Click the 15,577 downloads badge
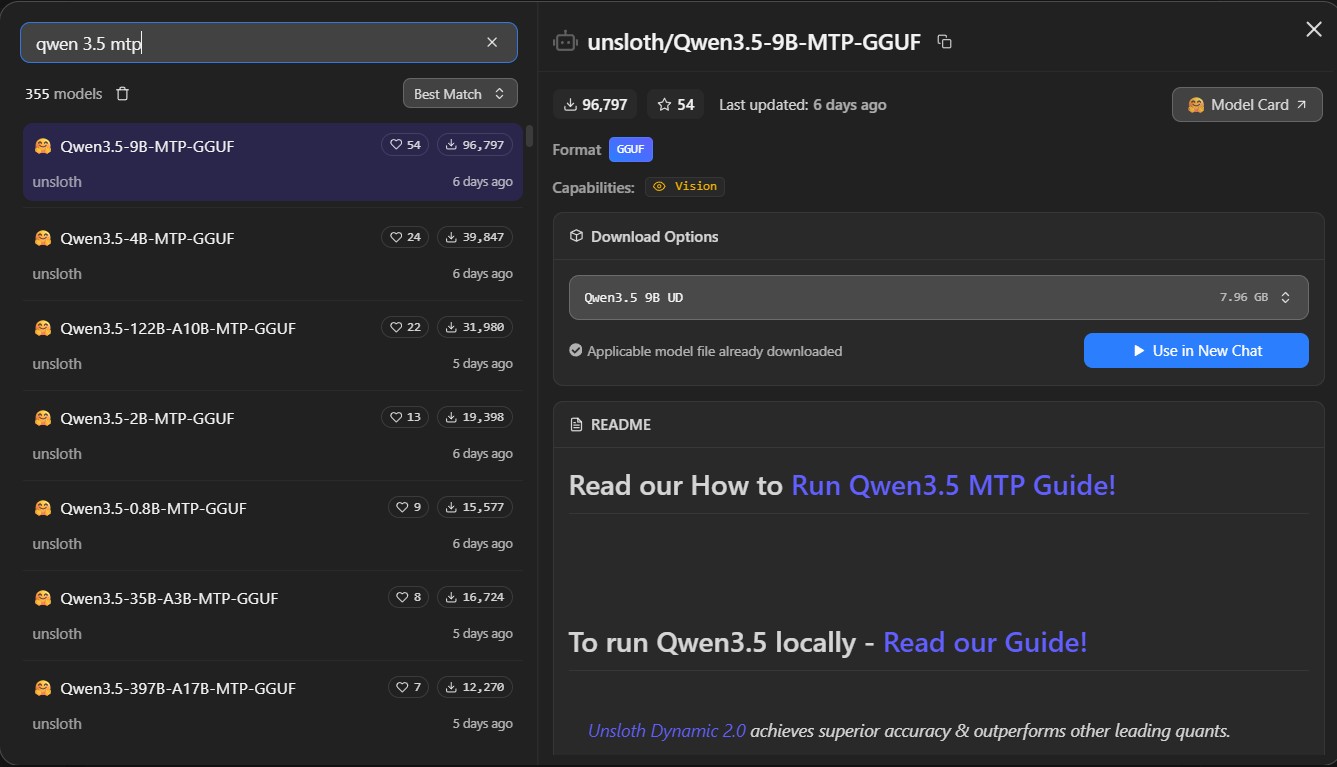The width and height of the screenshot is (1337, 767). pyautogui.click(x=475, y=507)
